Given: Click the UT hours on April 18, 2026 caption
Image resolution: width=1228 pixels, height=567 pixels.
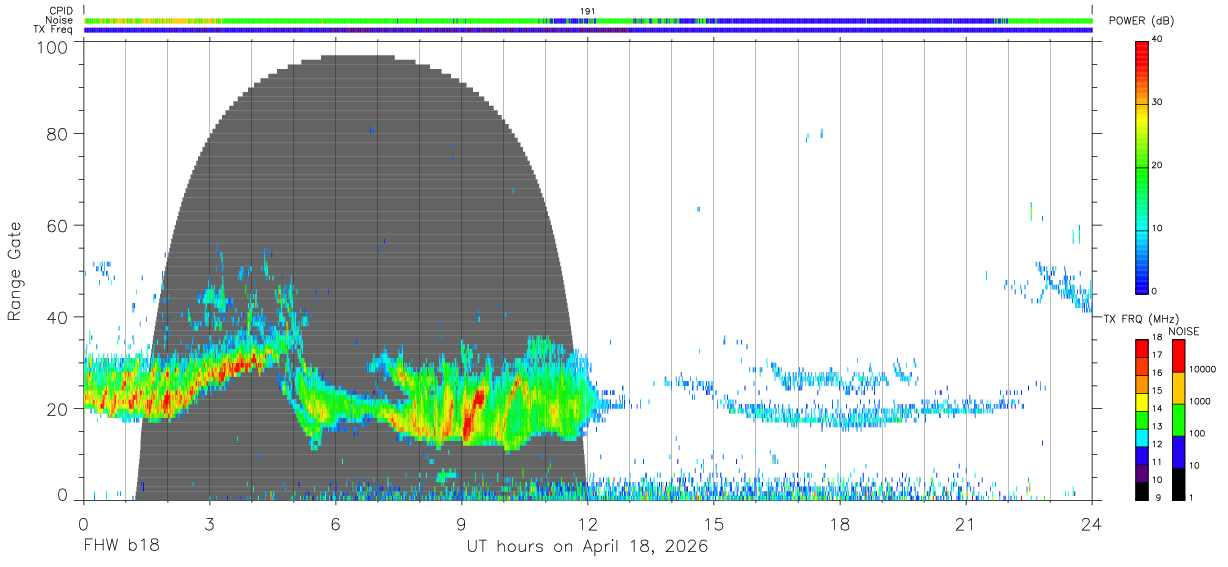Looking at the screenshot, I should [x=587, y=546].
